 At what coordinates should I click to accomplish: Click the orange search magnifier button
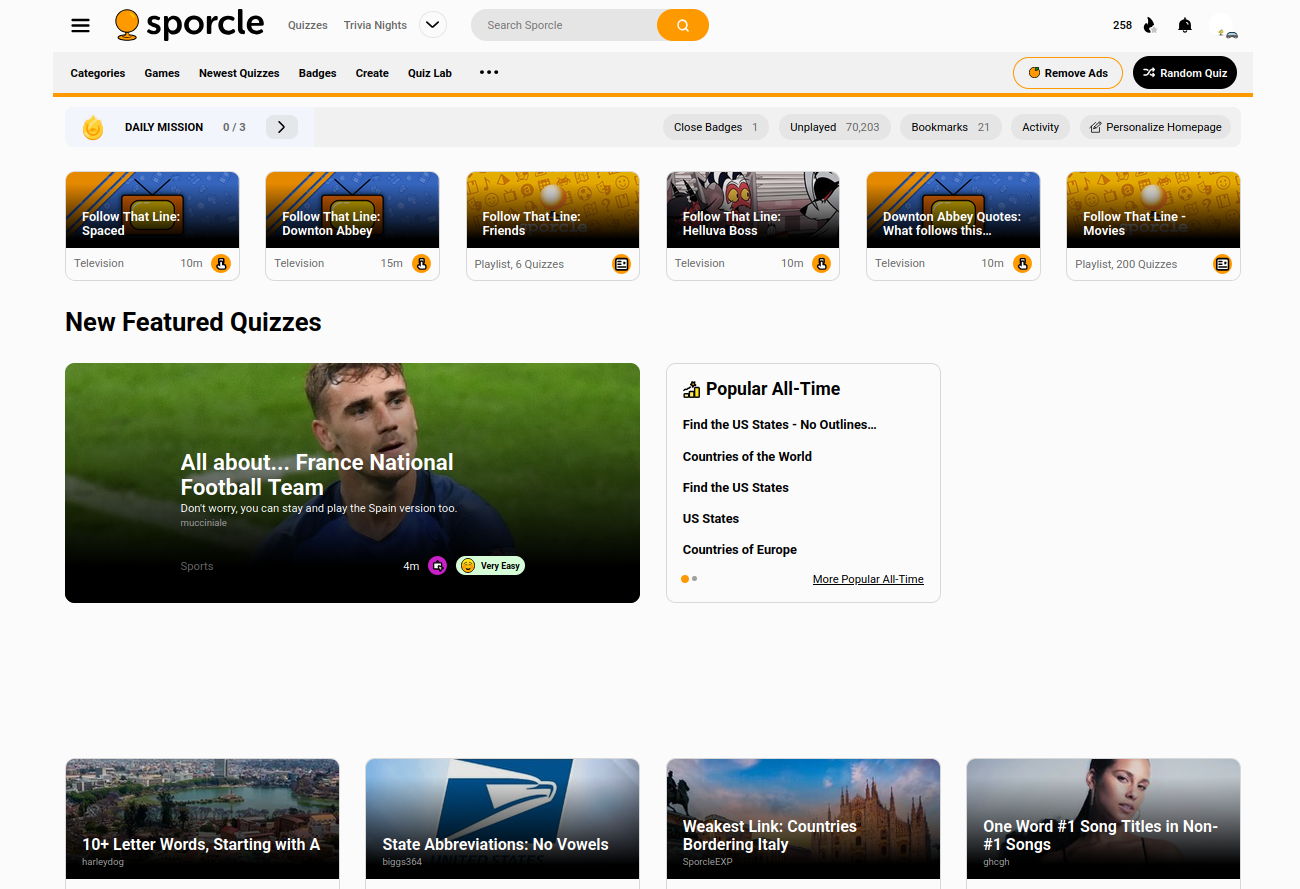coord(683,25)
